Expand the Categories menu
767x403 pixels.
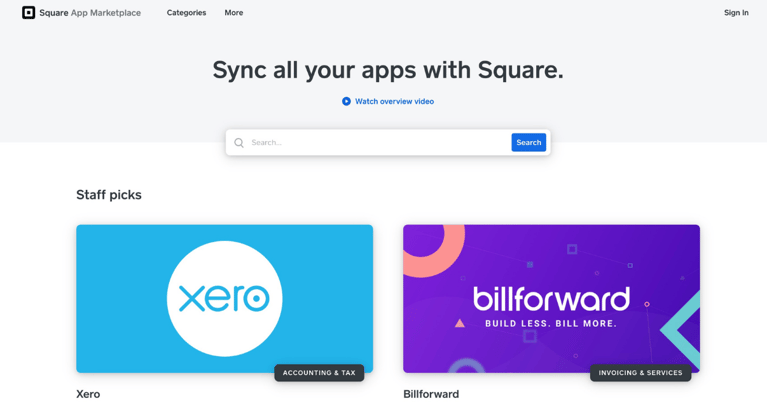(x=186, y=13)
